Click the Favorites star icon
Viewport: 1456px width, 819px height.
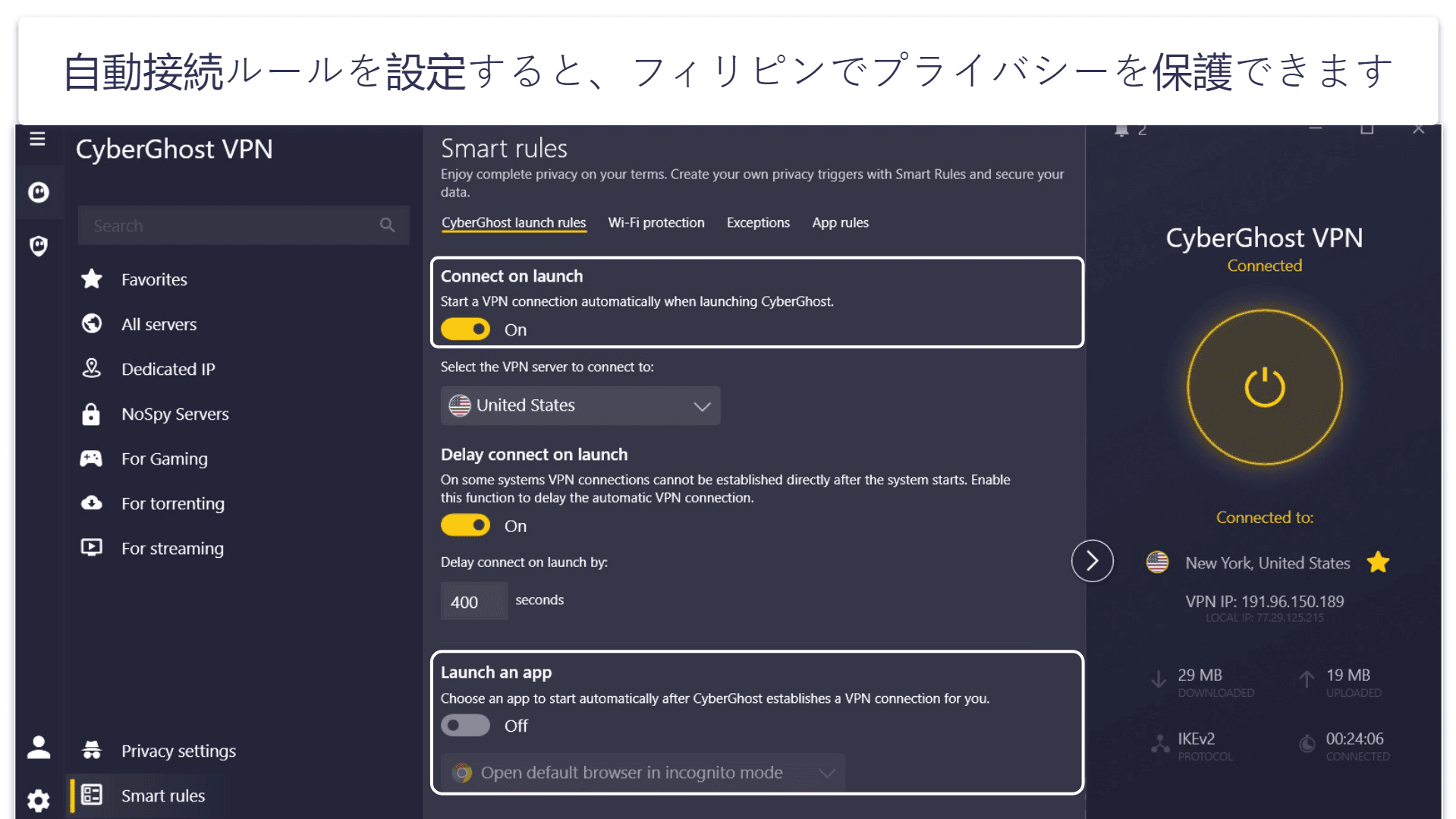[92, 279]
